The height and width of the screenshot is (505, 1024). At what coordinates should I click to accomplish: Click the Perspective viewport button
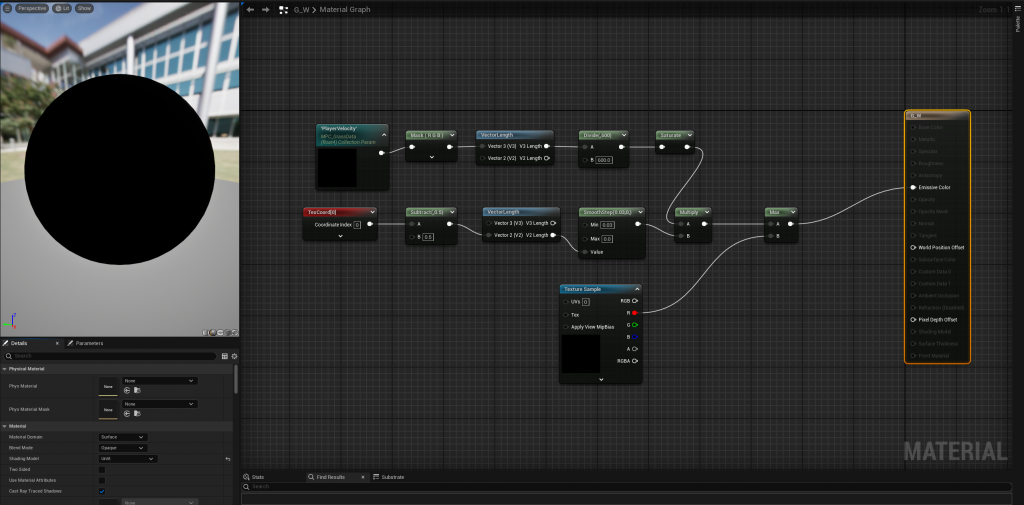[33, 8]
